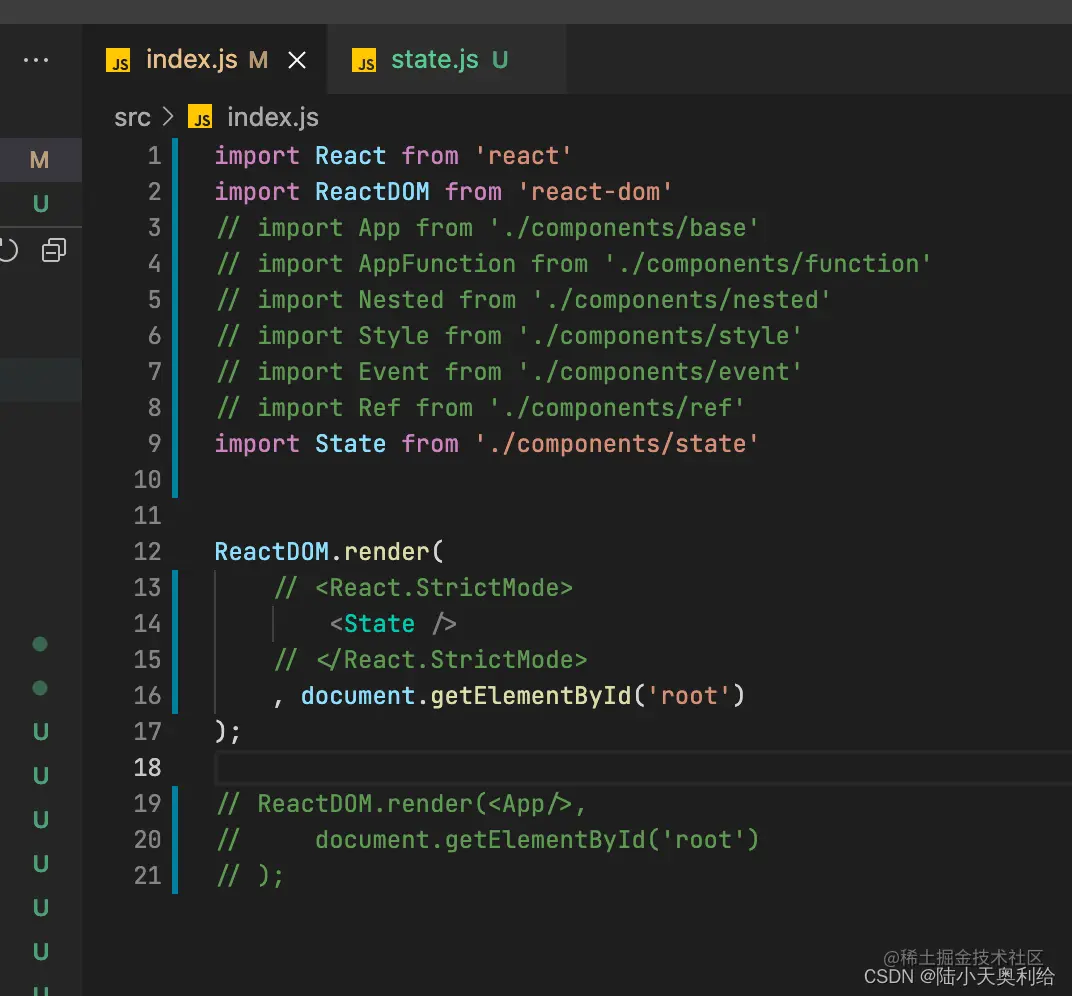Image resolution: width=1072 pixels, height=996 pixels.
Task: Click the JS icon in the breadcrumb
Action: 200,118
